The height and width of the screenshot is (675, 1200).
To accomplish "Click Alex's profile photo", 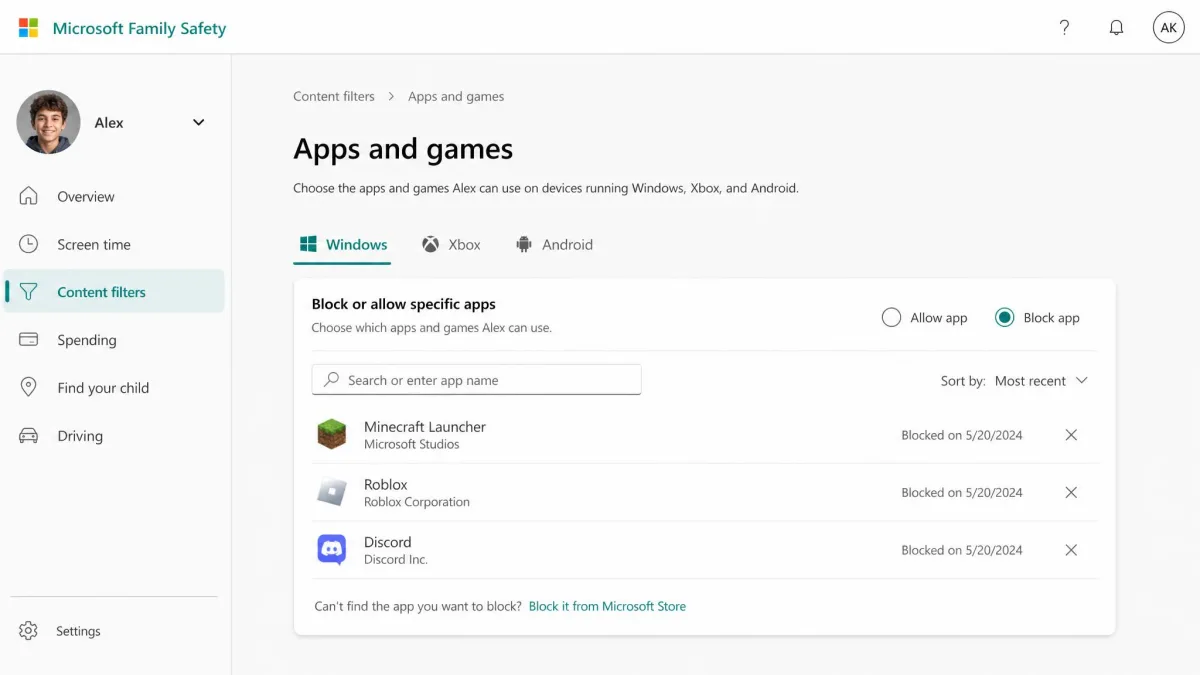I will (x=48, y=122).
